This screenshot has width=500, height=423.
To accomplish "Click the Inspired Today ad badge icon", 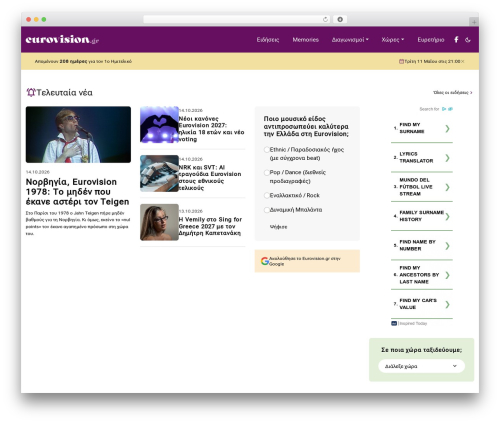I will click(x=394, y=323).
